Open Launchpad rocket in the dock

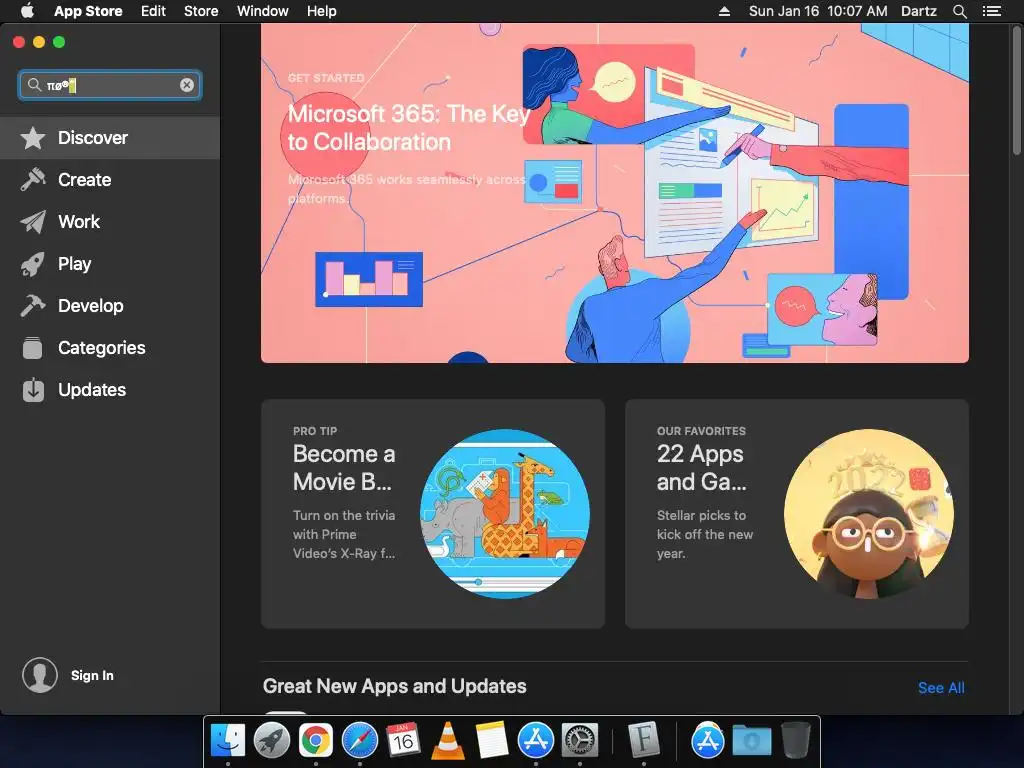click(x=272, y=741)
